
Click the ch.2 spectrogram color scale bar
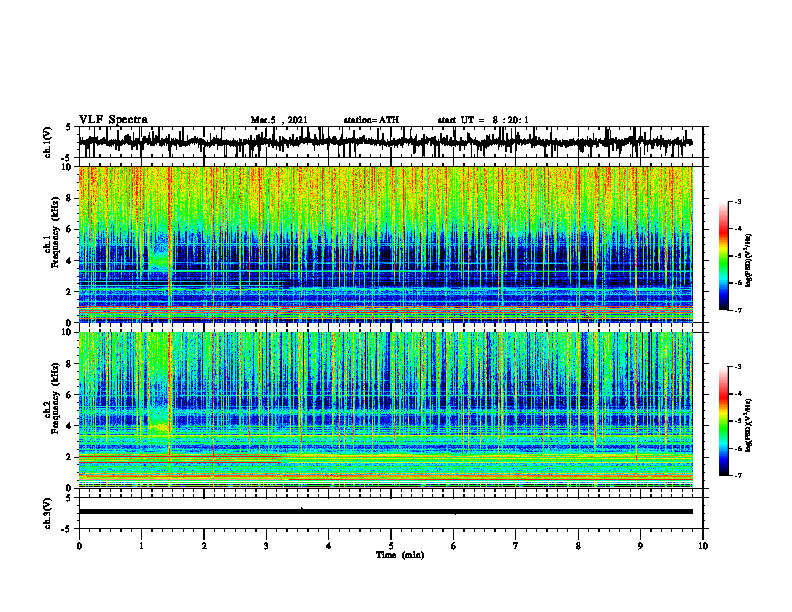[x=724, y=421]
